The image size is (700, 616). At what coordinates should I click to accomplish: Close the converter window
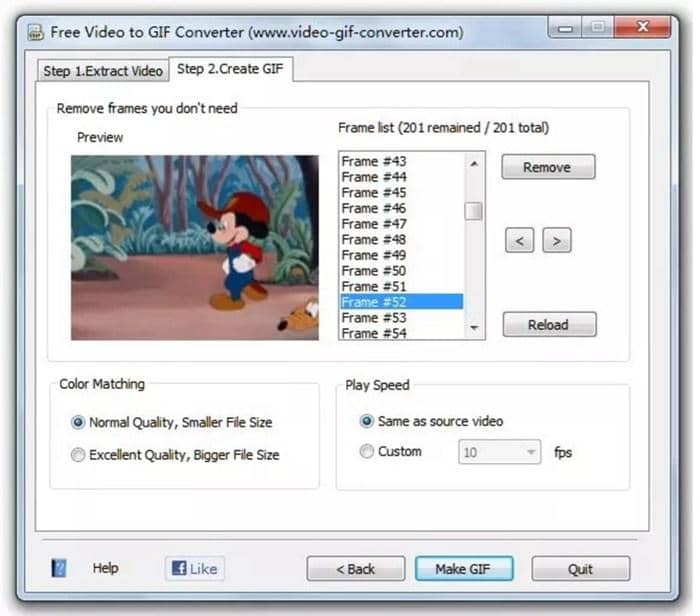(x=642, y=27)
